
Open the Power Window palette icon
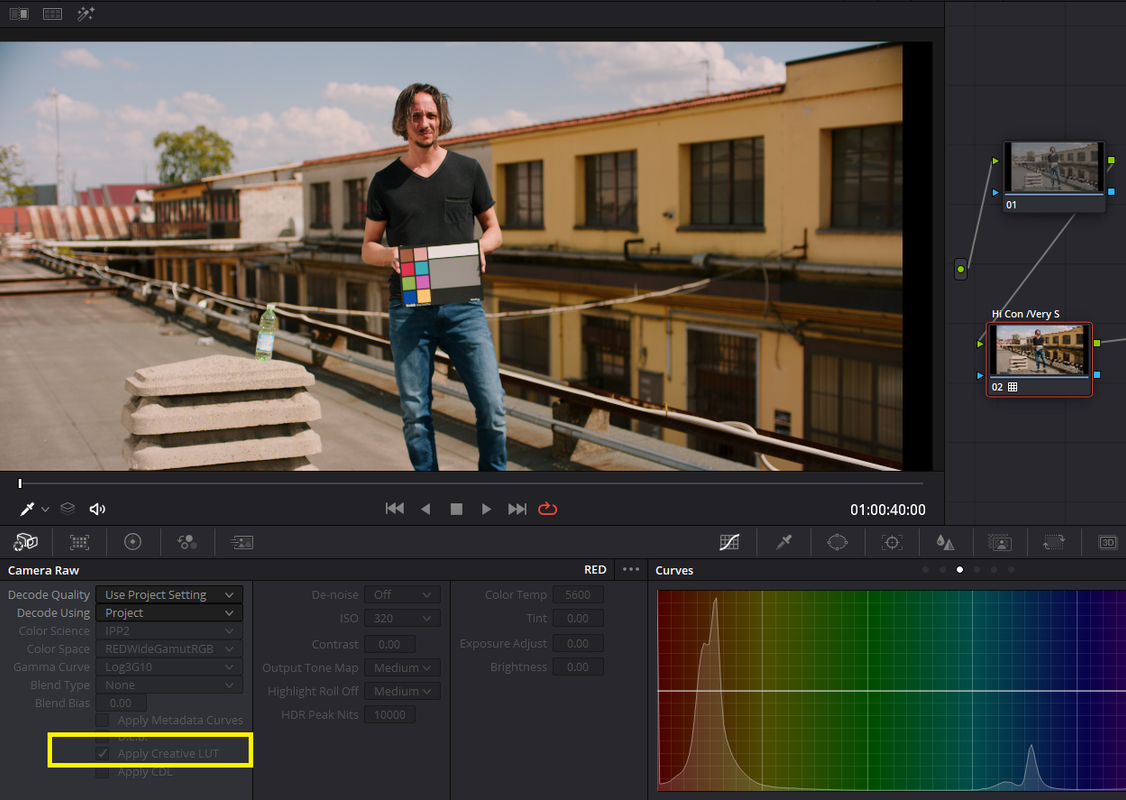click(837, 542)
